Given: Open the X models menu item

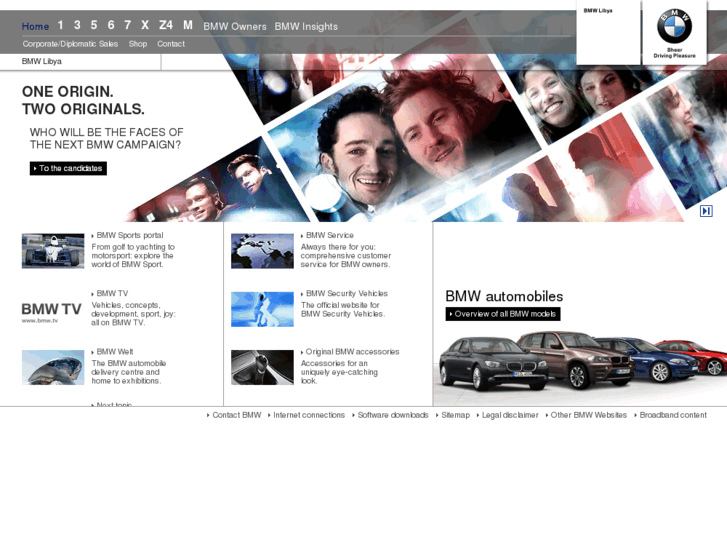Looking at the screenshot, I should click(x=145, y=25).
